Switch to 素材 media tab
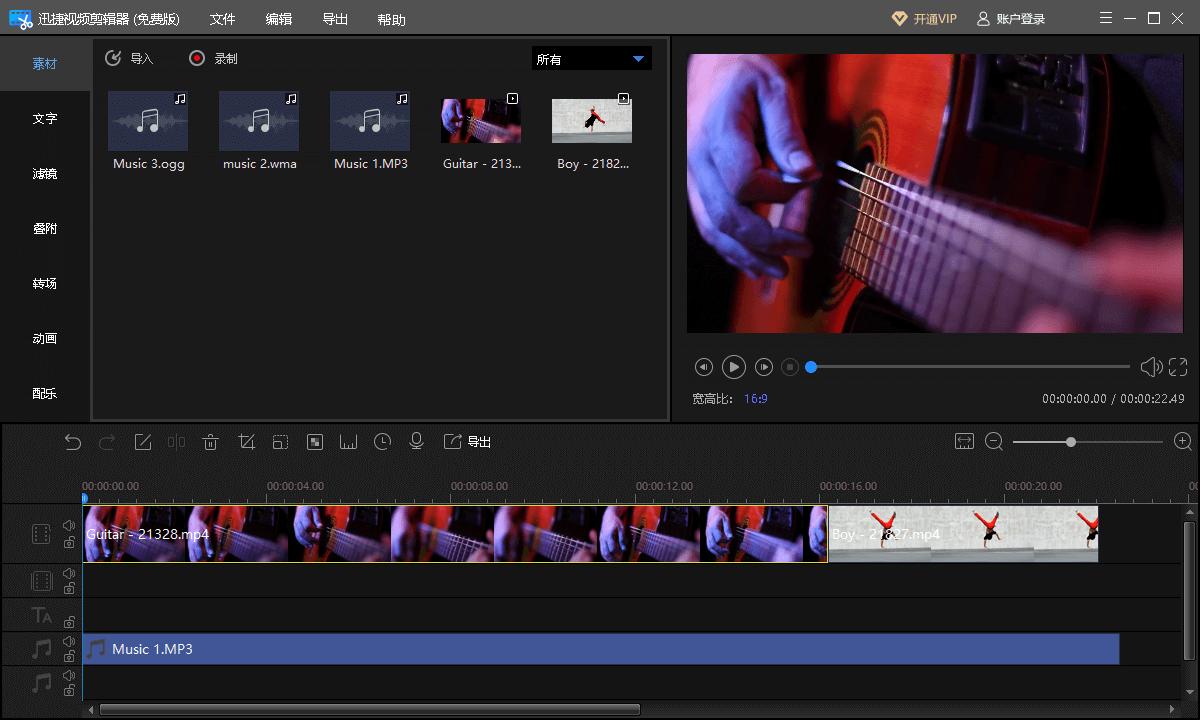The image size is (1200, 720). point(45,64)
